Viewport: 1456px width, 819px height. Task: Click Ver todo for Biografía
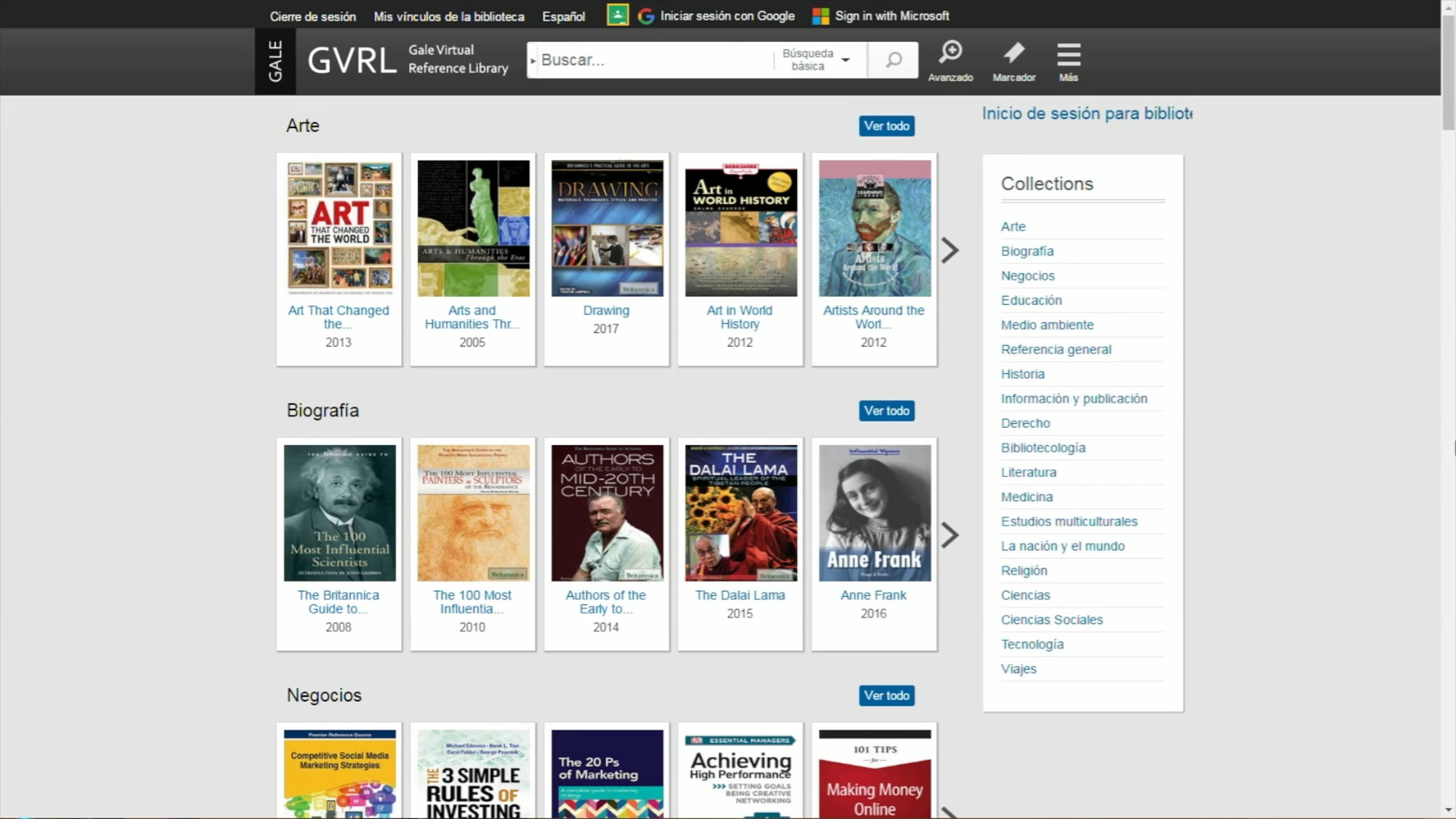(x=886, y=411)
